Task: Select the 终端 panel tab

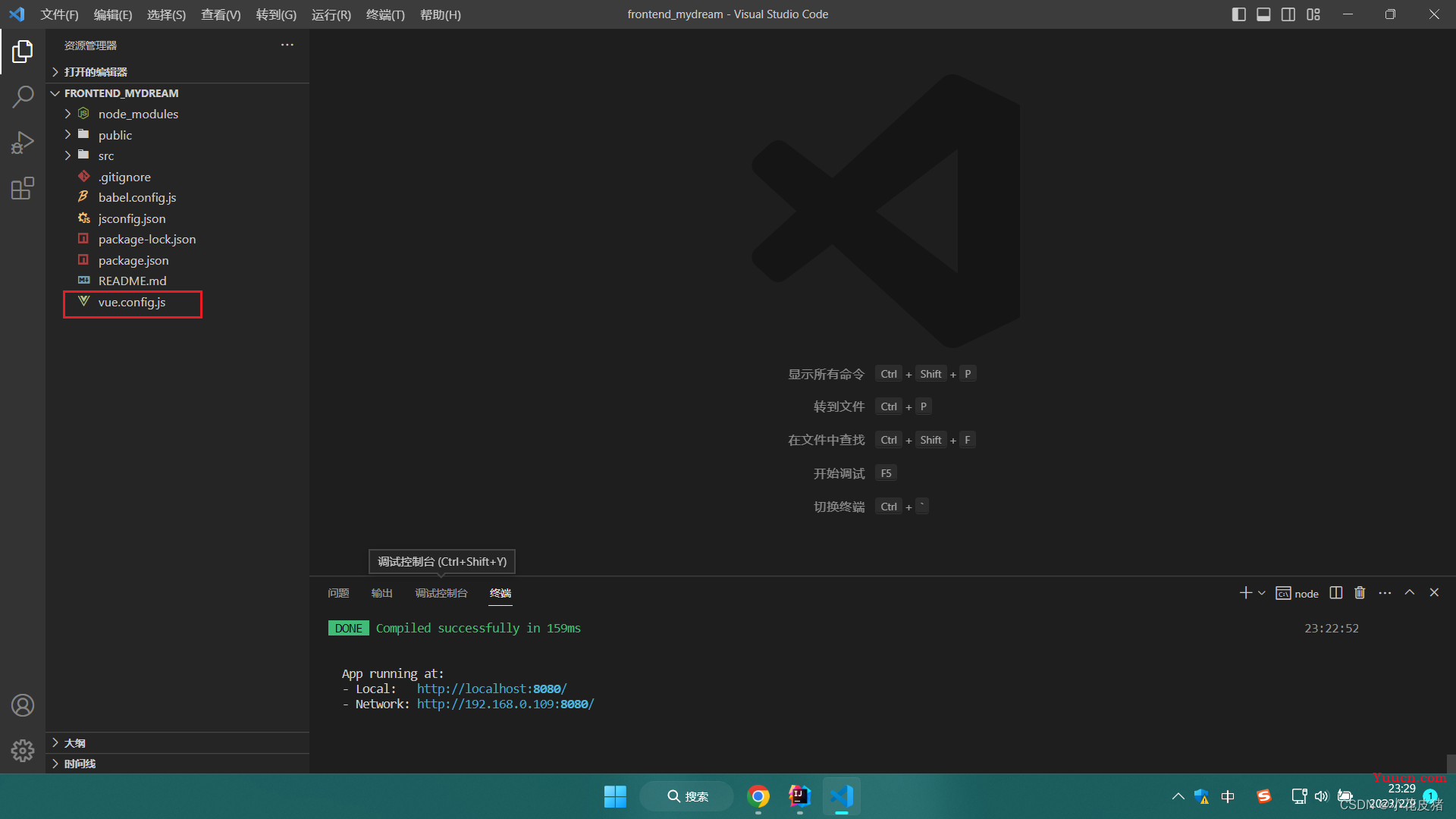Action: [500, 593]
